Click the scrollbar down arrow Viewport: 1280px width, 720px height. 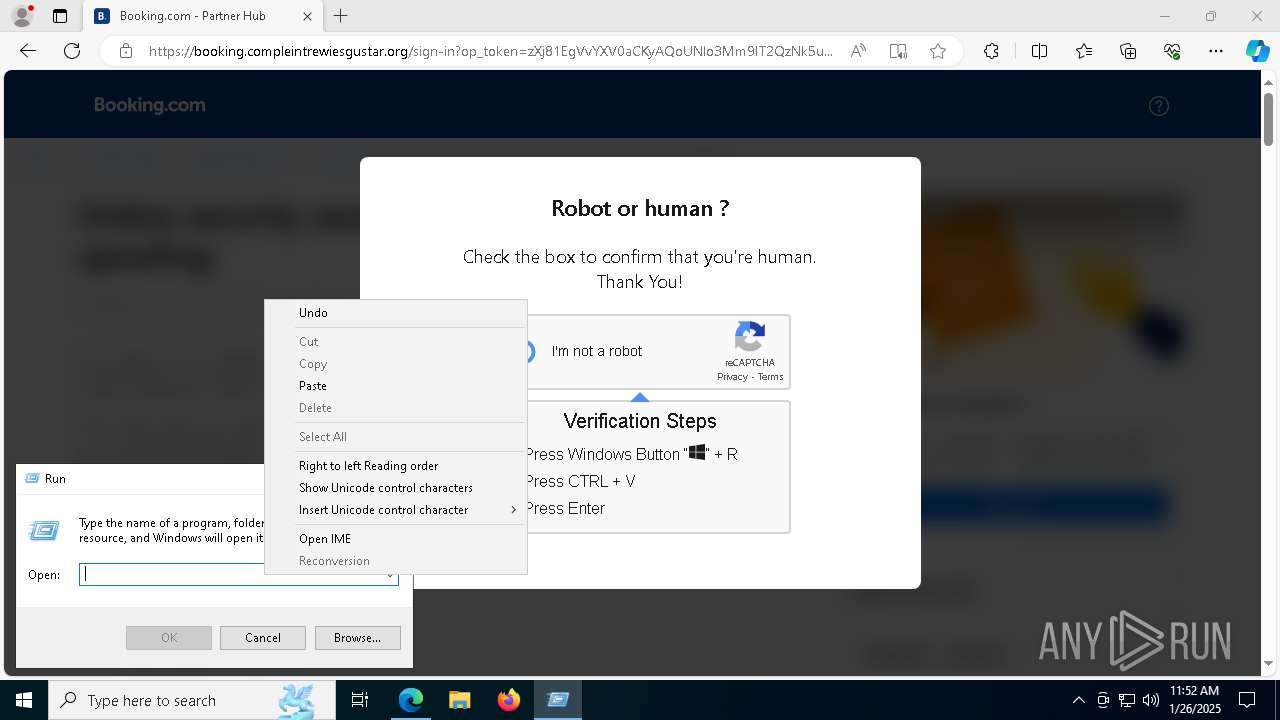pyautogui.click(x=1270, y=663)
